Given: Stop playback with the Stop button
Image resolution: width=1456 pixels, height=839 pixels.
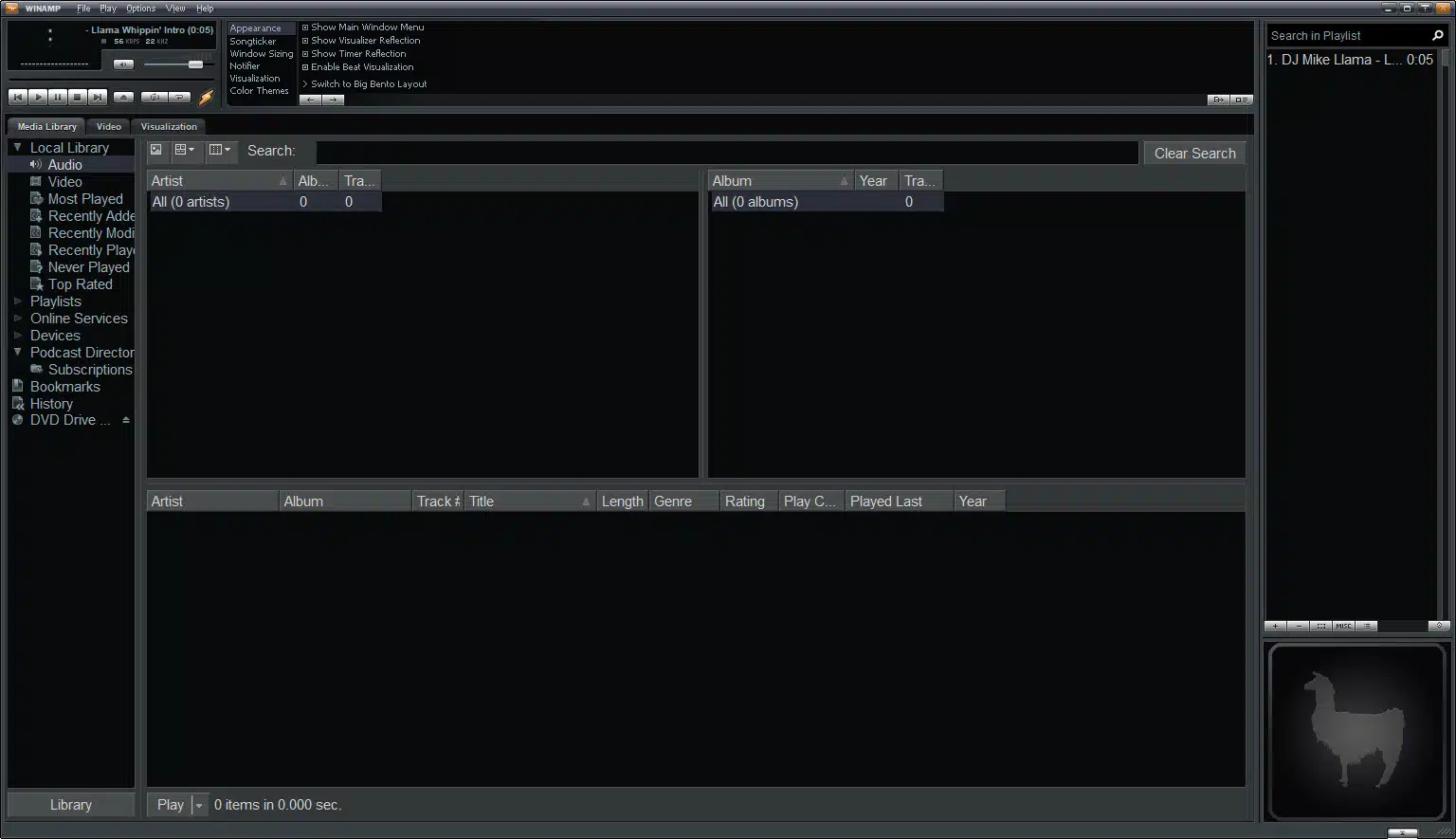Looking at the screenshot, I should (77, 97).
